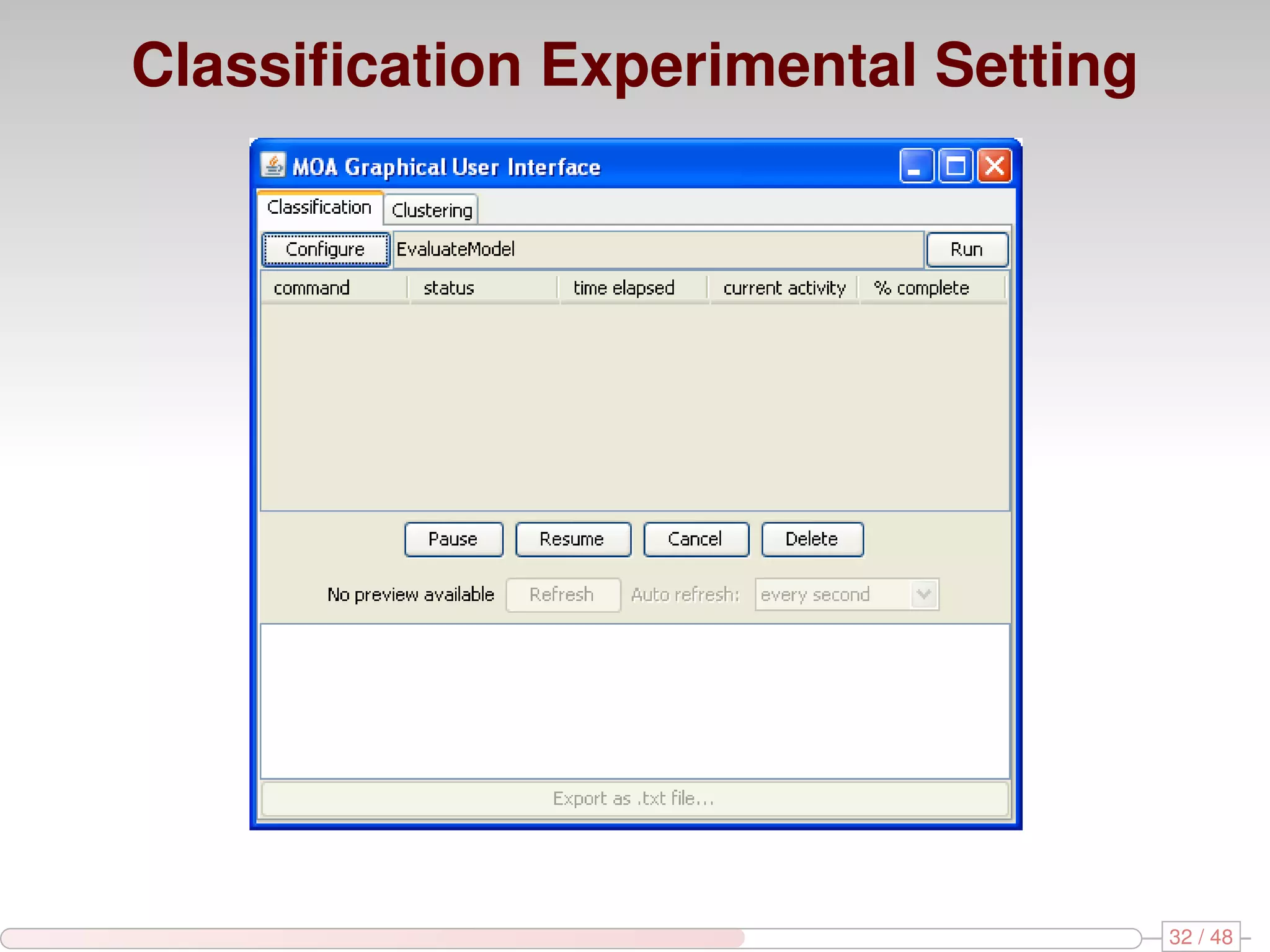Screen dimensions: 1270x952
Task: Pause the running task
Action: pos(453,539)
